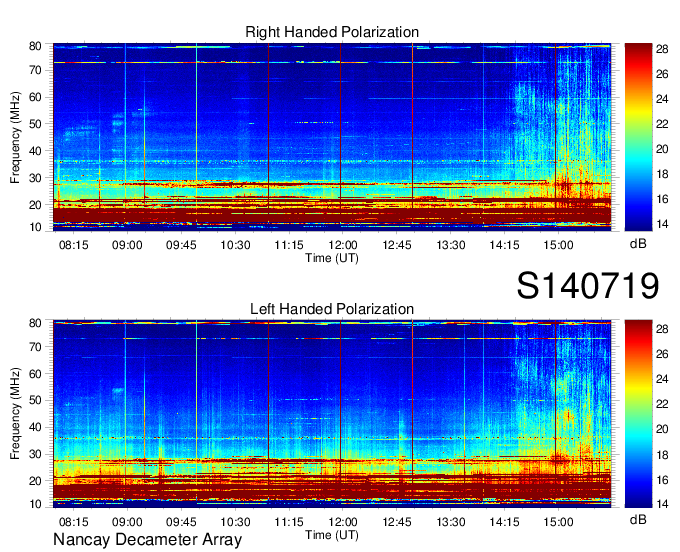This screenshot has width=680, height=552.
Task: Click the 26 value on Left Handed color bar
Action: 662,354
